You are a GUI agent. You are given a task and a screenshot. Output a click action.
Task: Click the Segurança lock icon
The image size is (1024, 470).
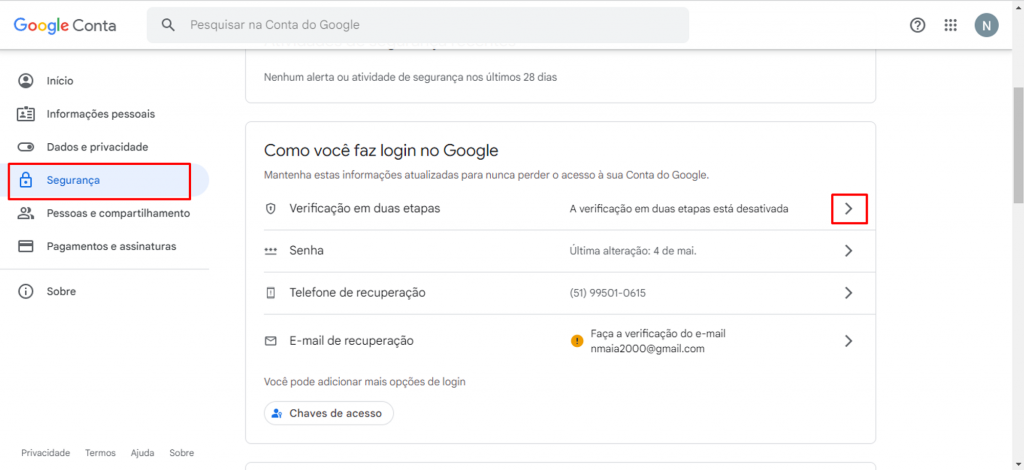(25, 180)
